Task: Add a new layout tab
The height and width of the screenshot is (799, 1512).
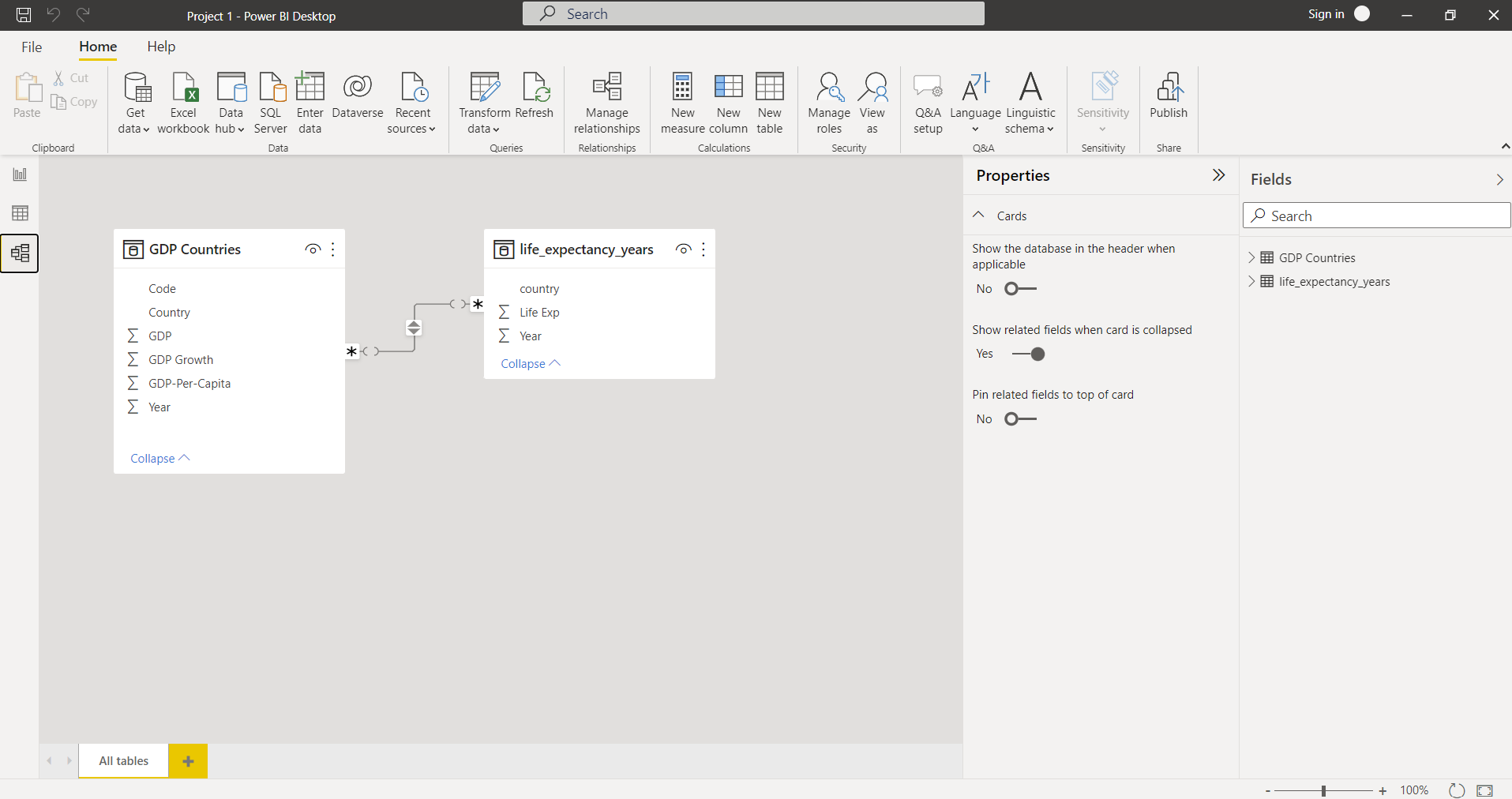Action: [x=188, y=761]
